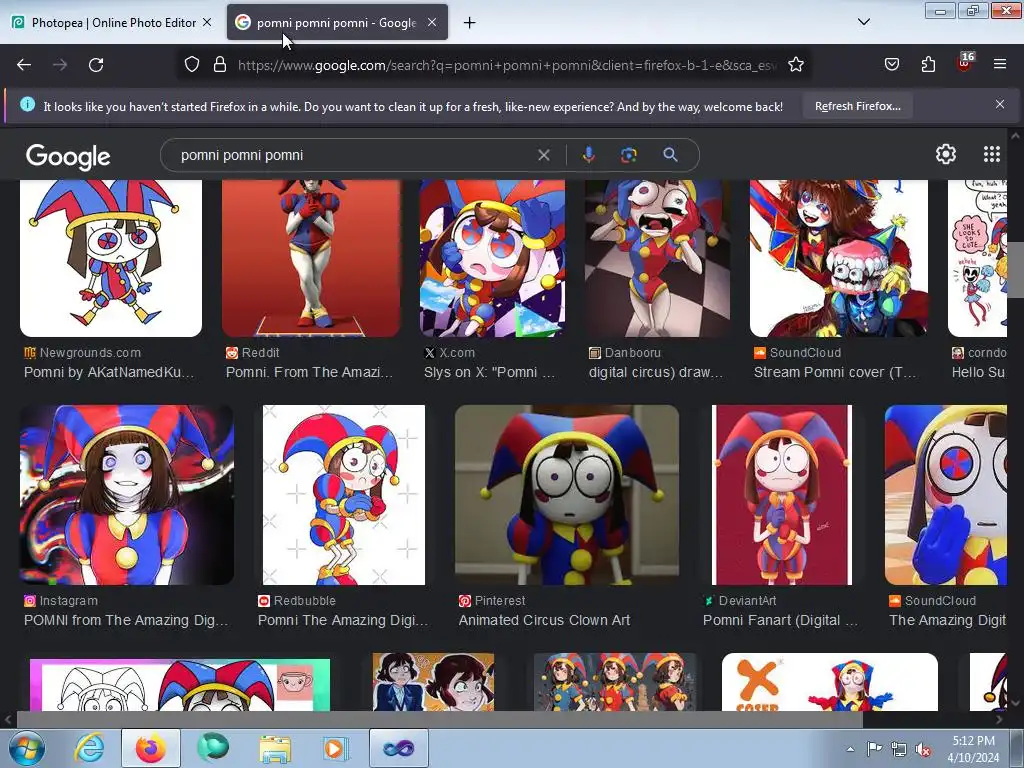Dismiss the Firefox refresh notification bar

pyautogui.click(x=1000, y=104)
